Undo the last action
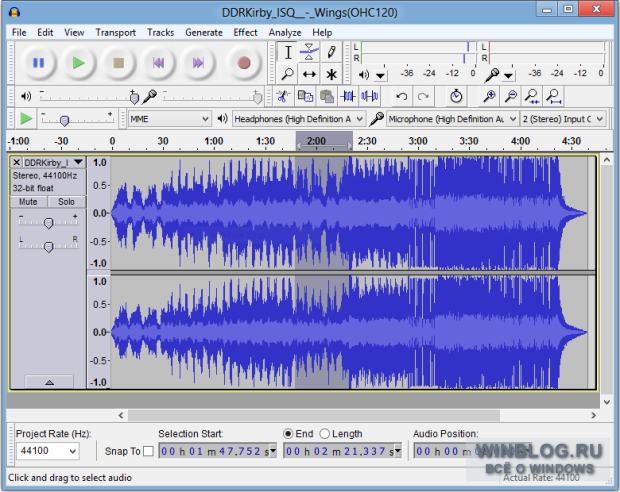The width and height of the screenshot is (620, 492). tap(402, 96)
